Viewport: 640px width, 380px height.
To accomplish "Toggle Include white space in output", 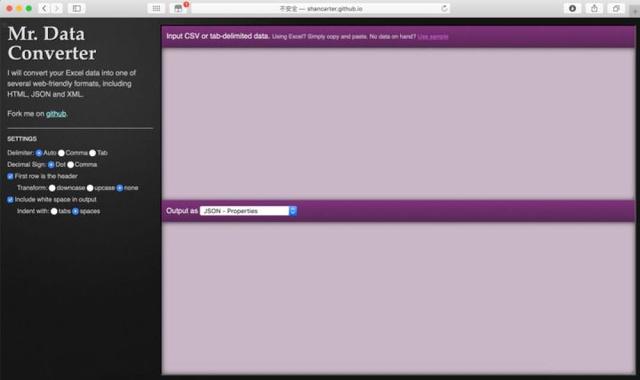I will click(10, 200).
